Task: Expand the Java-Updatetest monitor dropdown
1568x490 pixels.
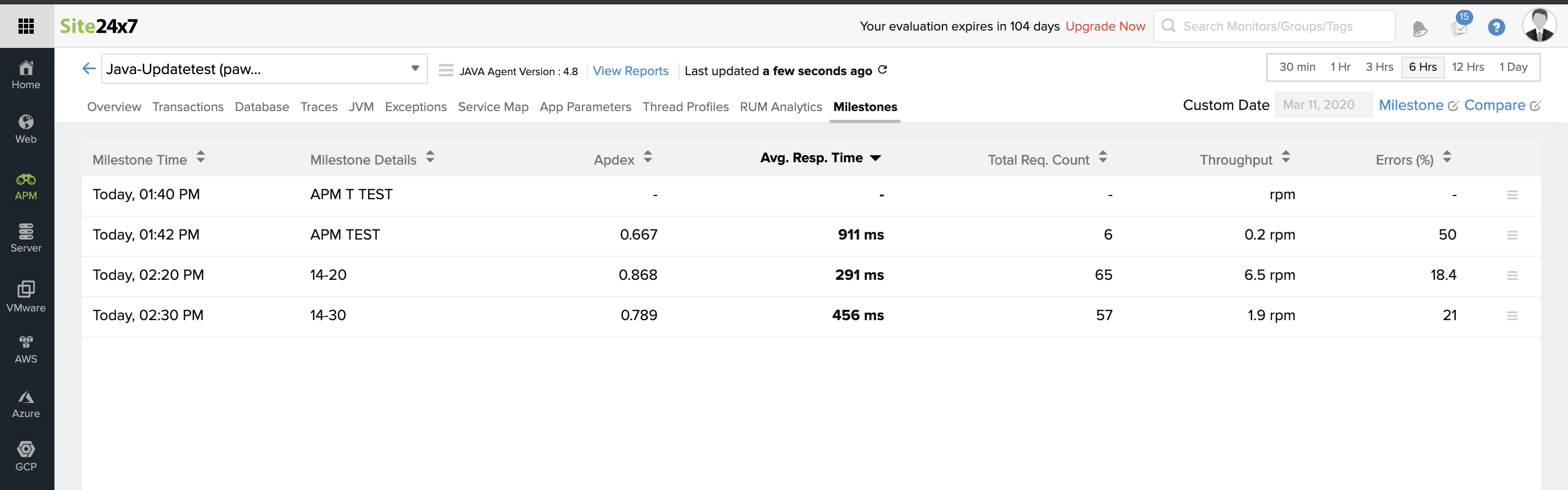Action: tap(414, 68)
